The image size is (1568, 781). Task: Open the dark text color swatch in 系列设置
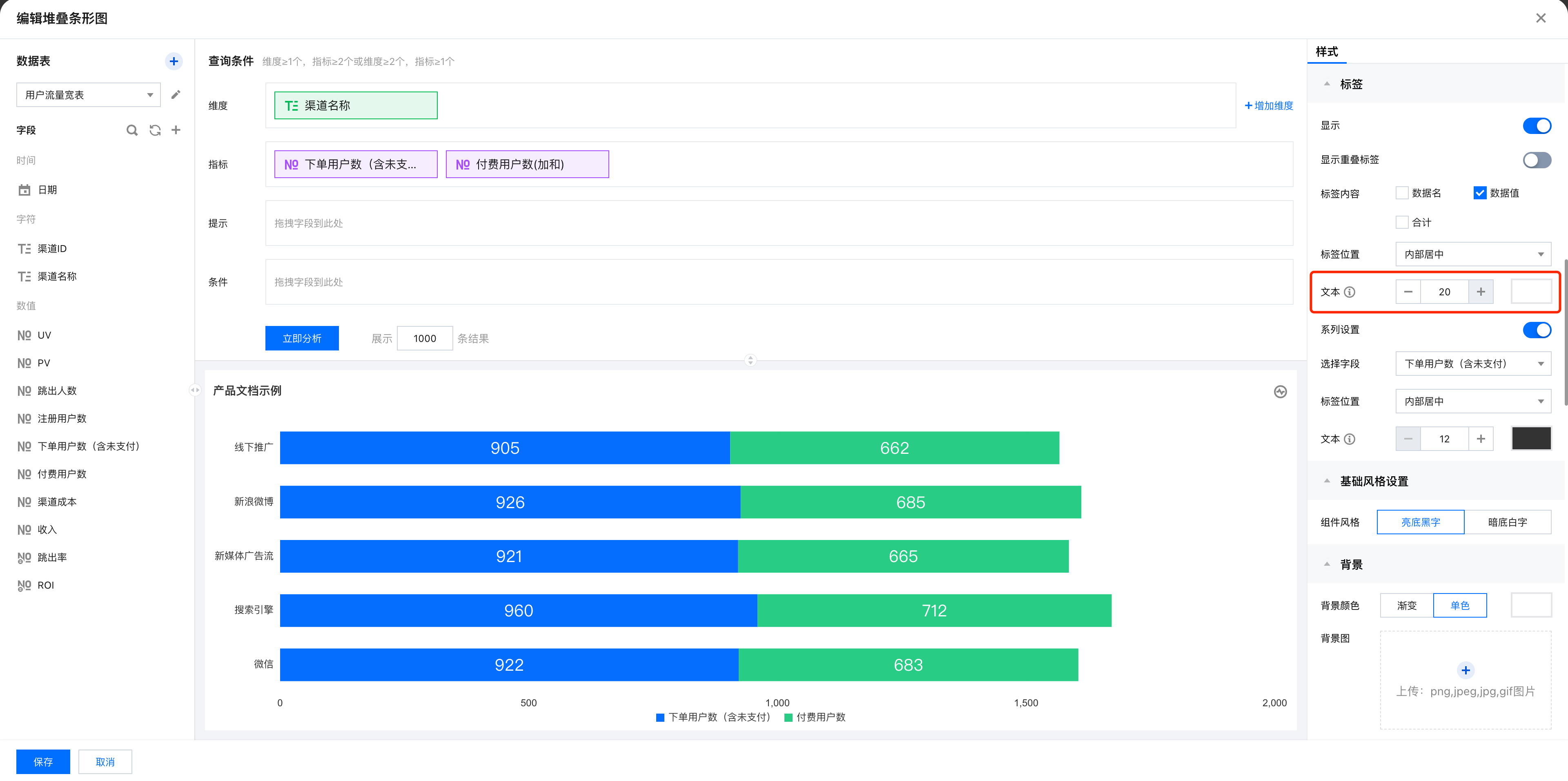point(1531,439)
